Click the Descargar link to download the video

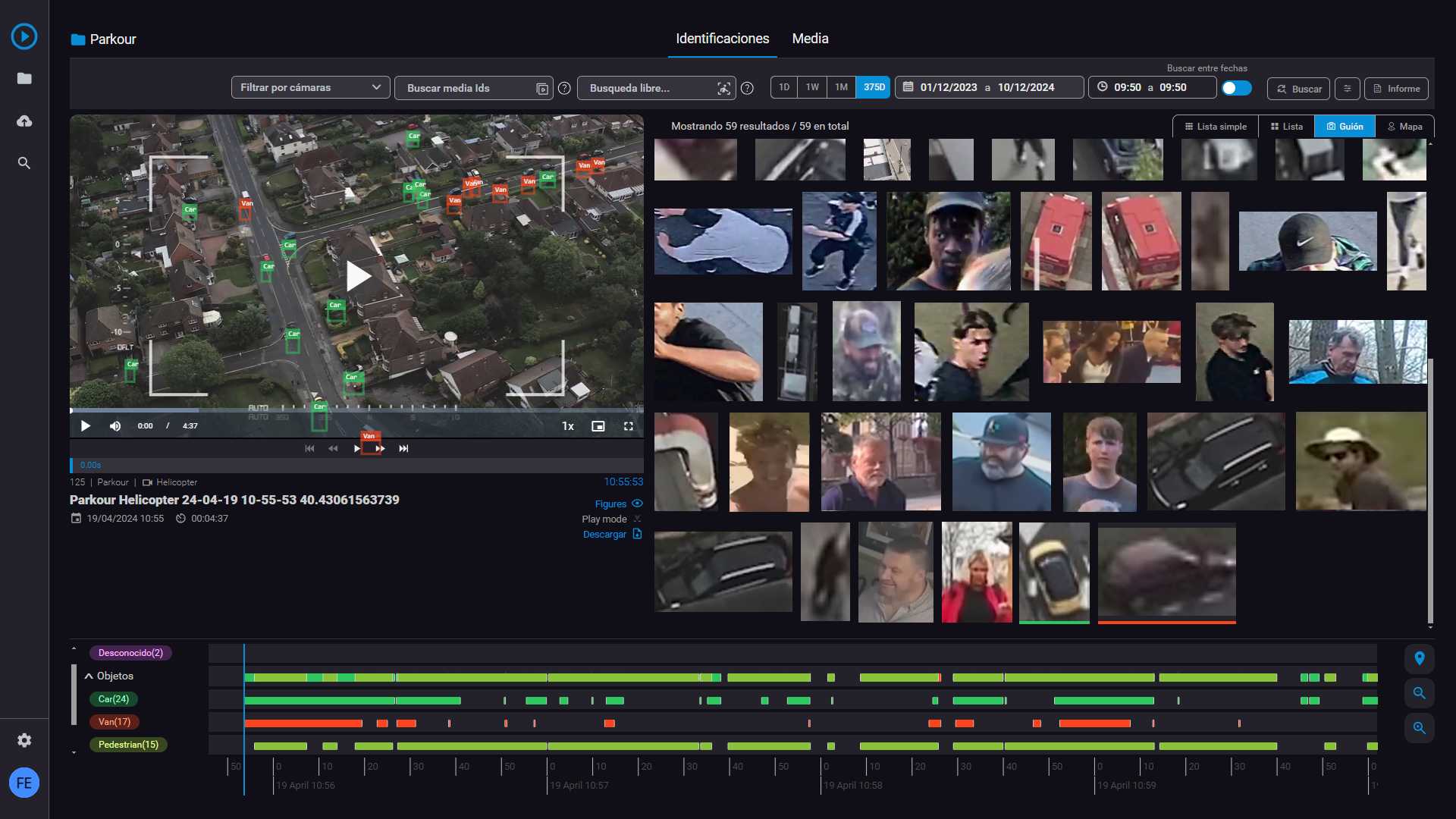coord(605,534)
